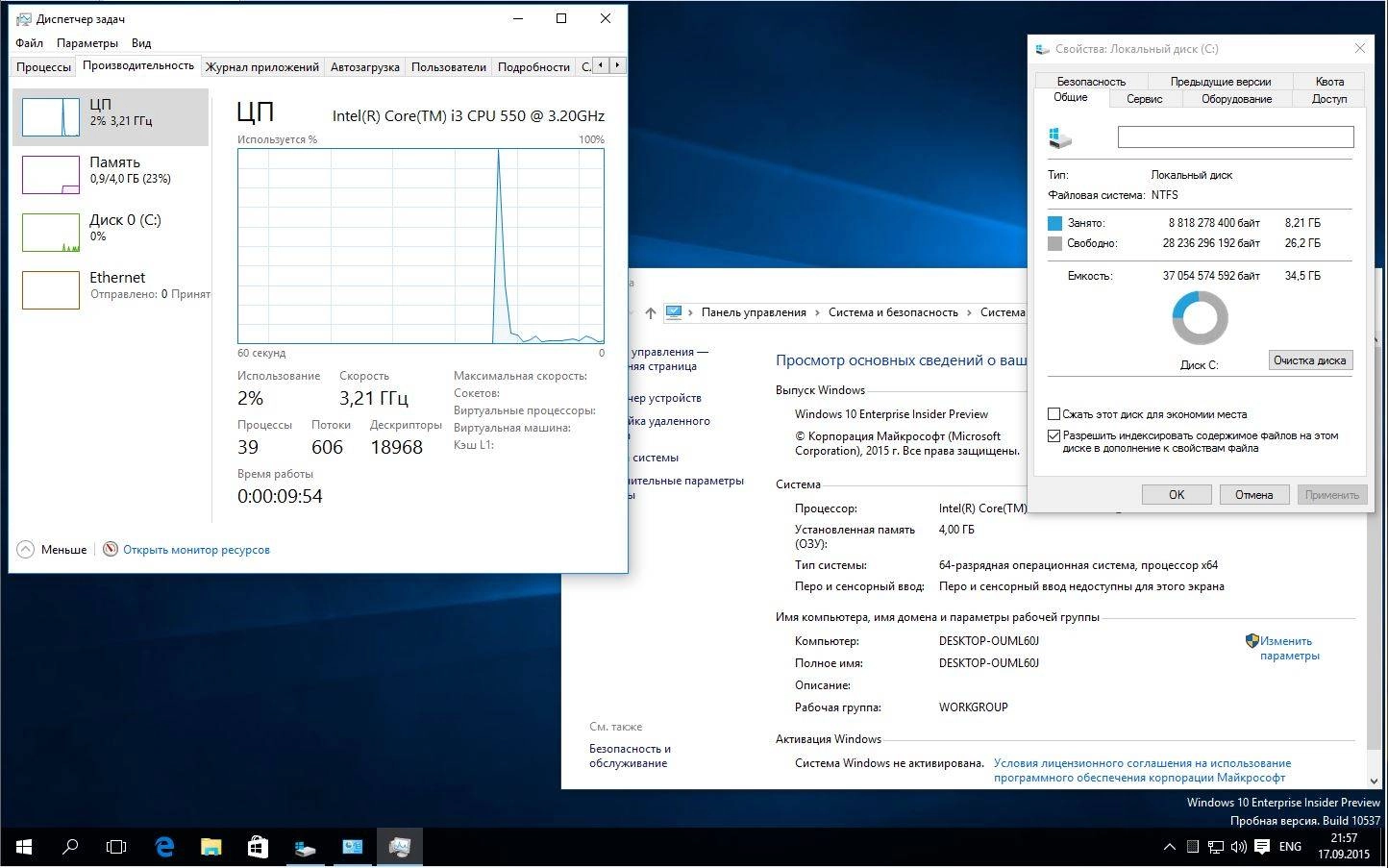Open volume control in system tray
This screenshot has width=1388, height=868.
[1238, 847]
